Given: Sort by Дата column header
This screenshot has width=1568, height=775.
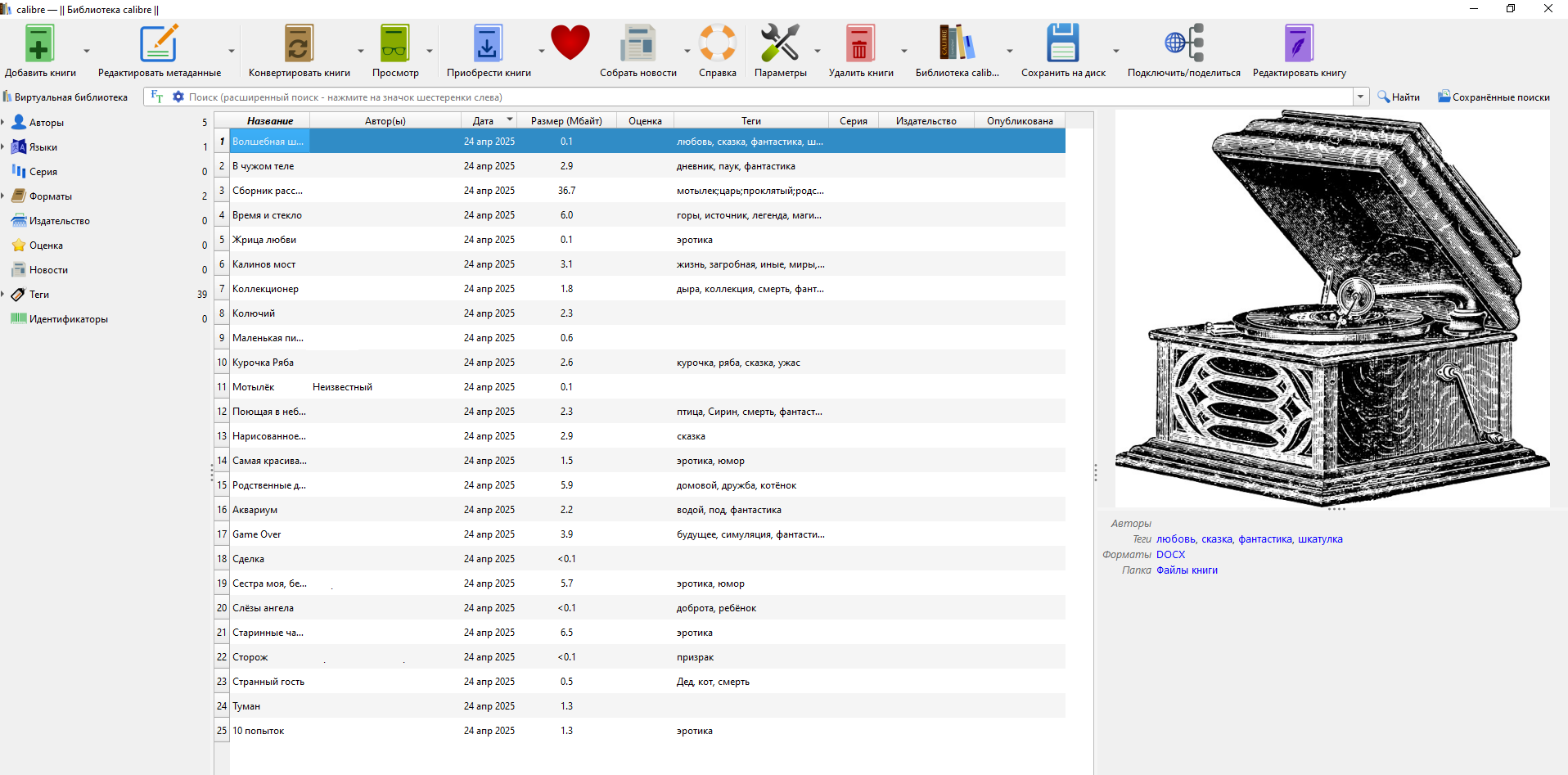Looking at the screenshot, I should pos(489,120).
